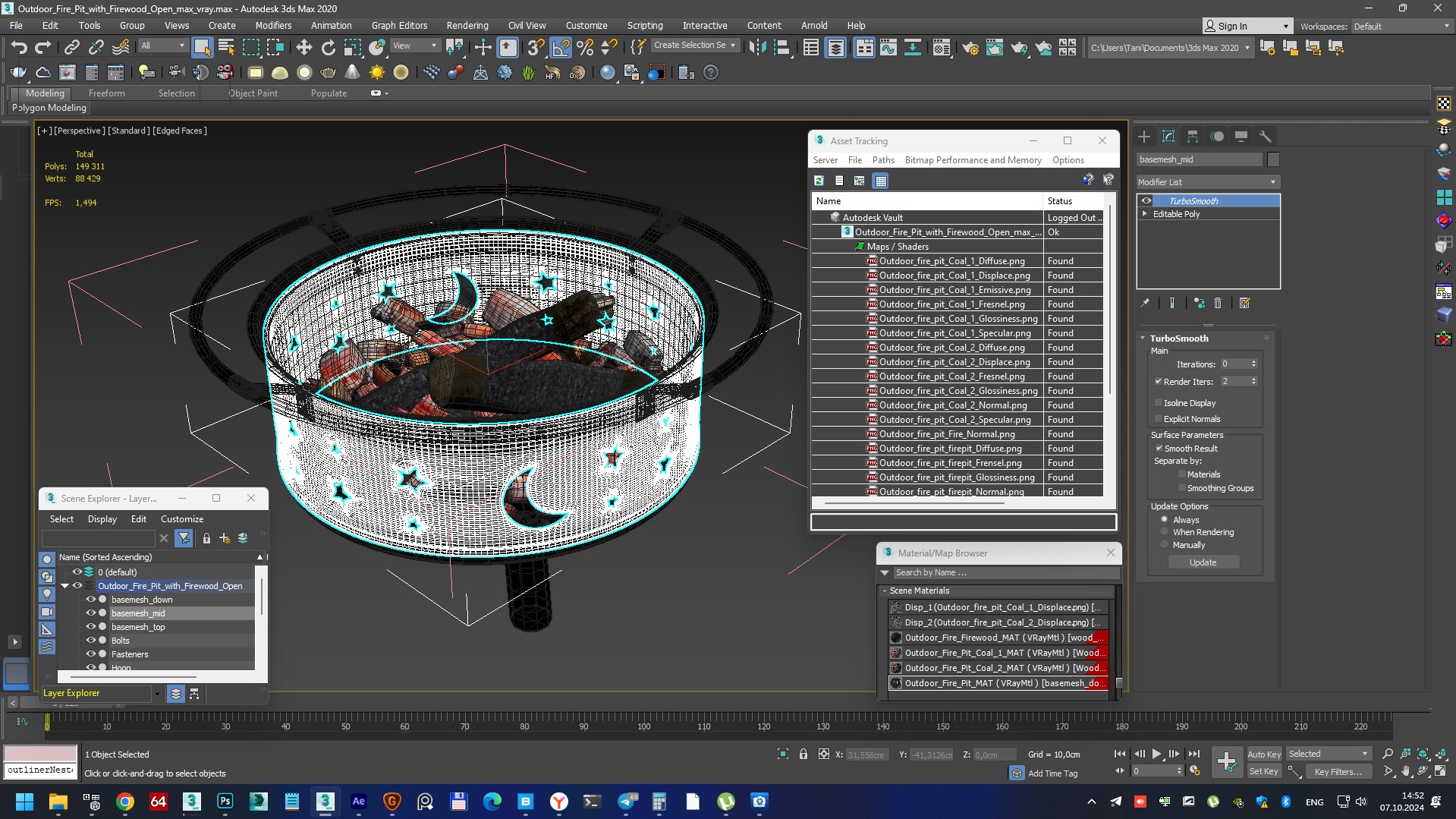The width and height of the screenshot is (1456, 819).
Task: Toggle Percent Snap icon
Action: point(585,48)
